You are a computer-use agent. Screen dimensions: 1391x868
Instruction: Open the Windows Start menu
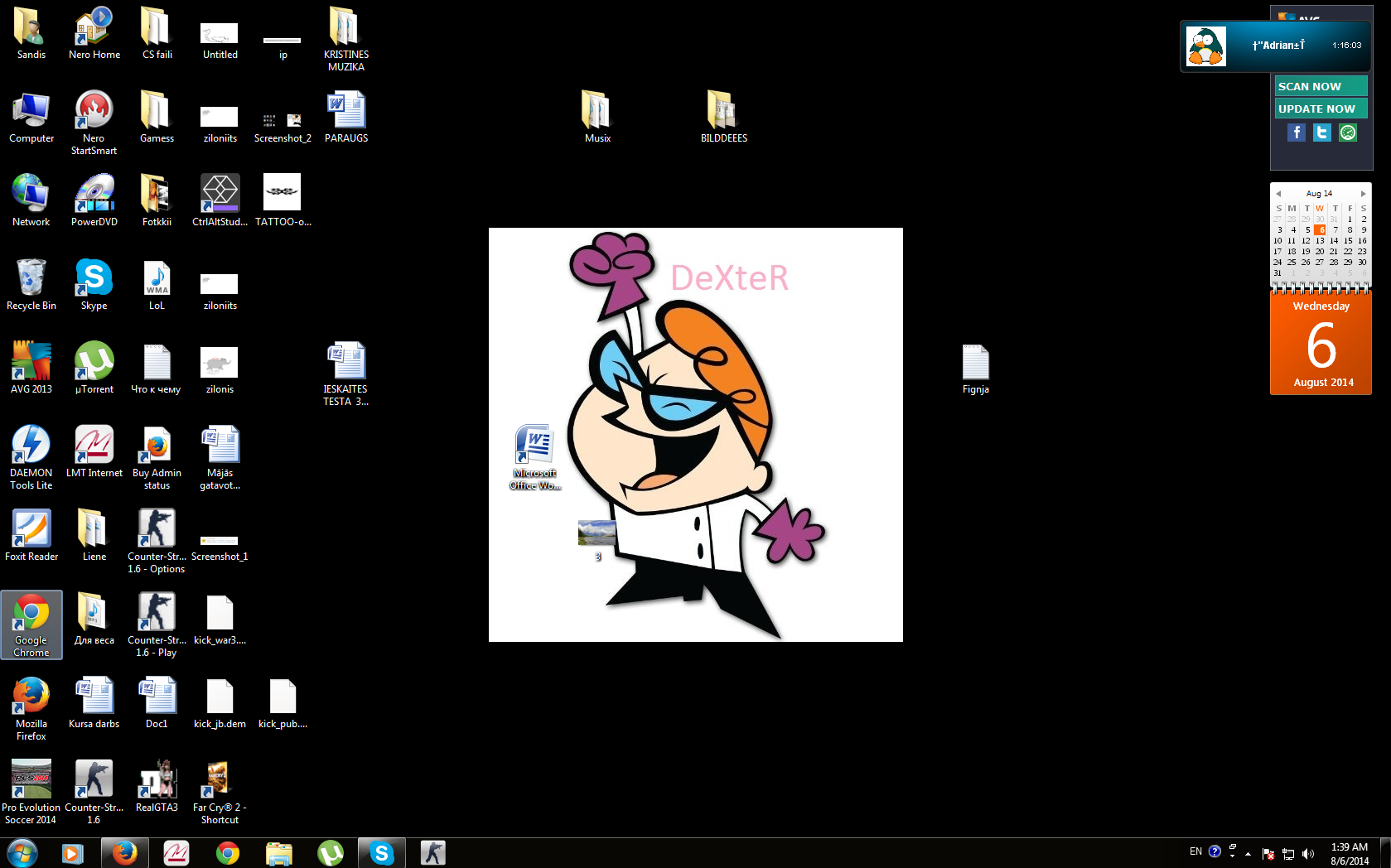(x=22, y=852)
